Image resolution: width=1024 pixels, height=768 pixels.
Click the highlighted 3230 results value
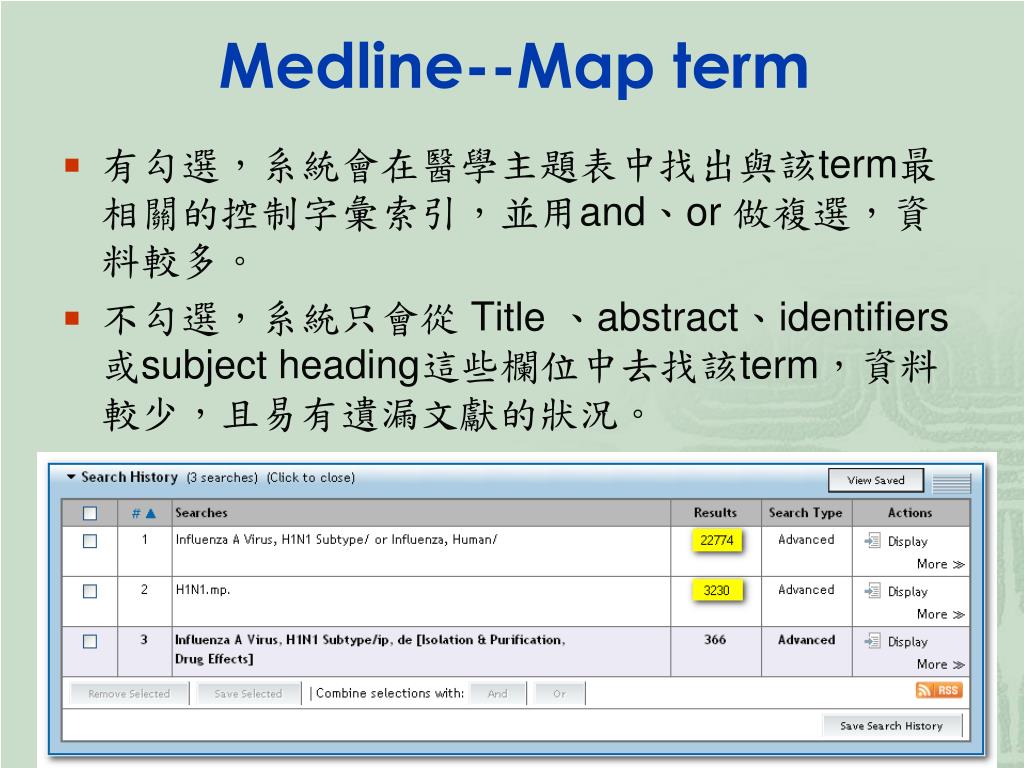coord(716,590)
